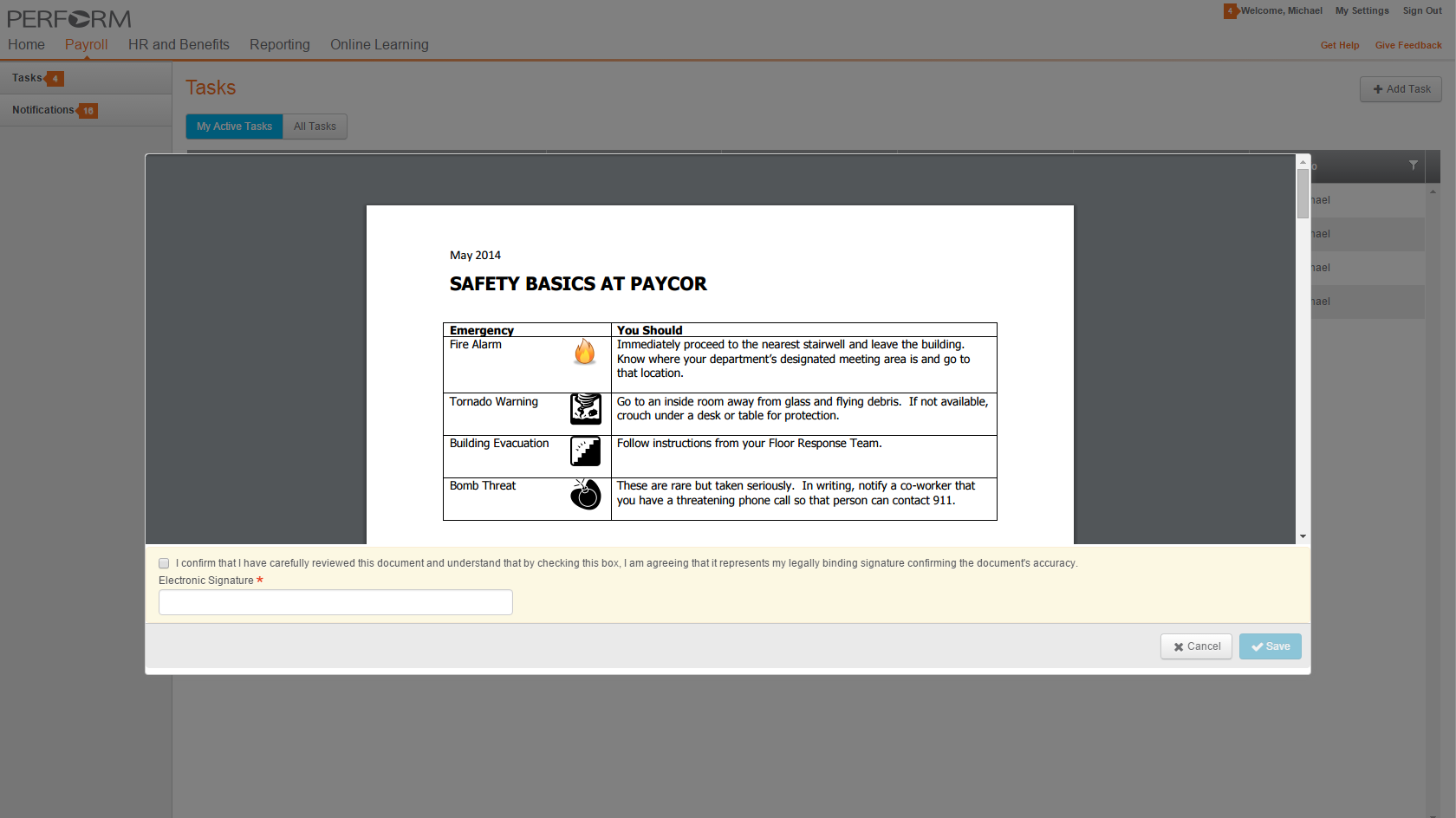The width and height of the screenshot is (1456, 818).
Task: Click Sign Out link
Action: click(x=1422, y=10)
